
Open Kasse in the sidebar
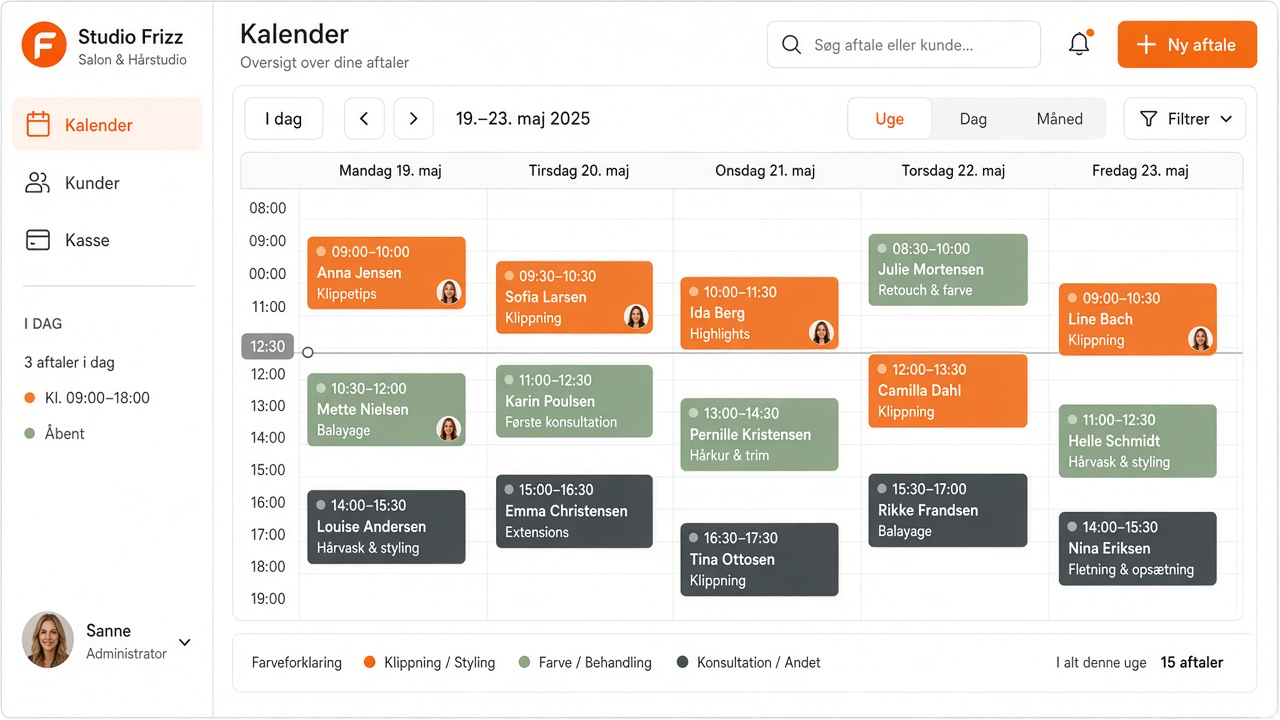point(107,240)
